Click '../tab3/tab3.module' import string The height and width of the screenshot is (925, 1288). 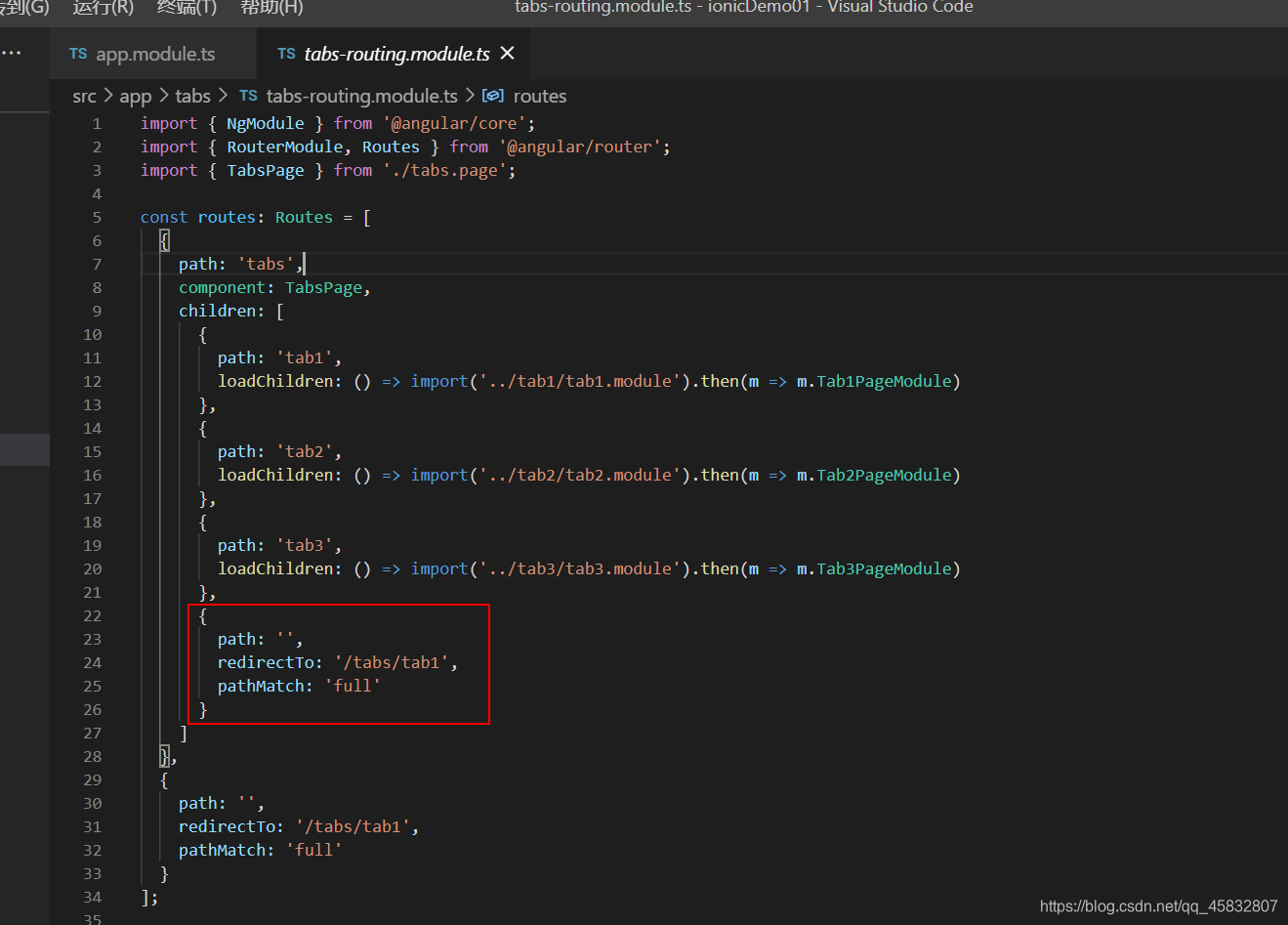click(580, 568)
